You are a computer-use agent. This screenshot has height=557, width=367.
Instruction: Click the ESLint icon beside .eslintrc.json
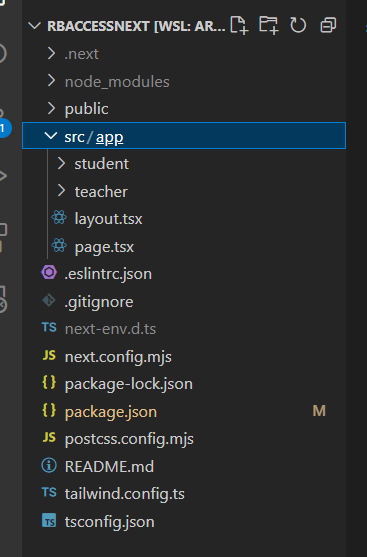pos(49,273)
